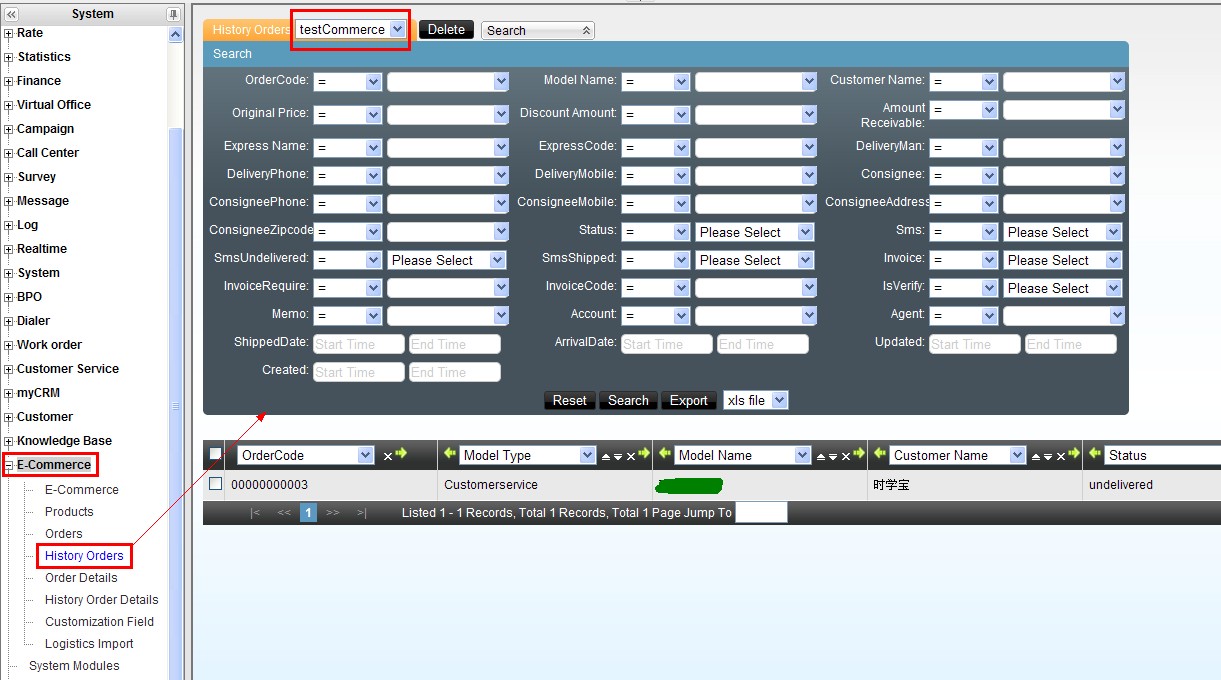The height and width of the screenshot is (680, 1221).
Task: Move the Model Name column right with its green arrow
Action: coord(859,454)
